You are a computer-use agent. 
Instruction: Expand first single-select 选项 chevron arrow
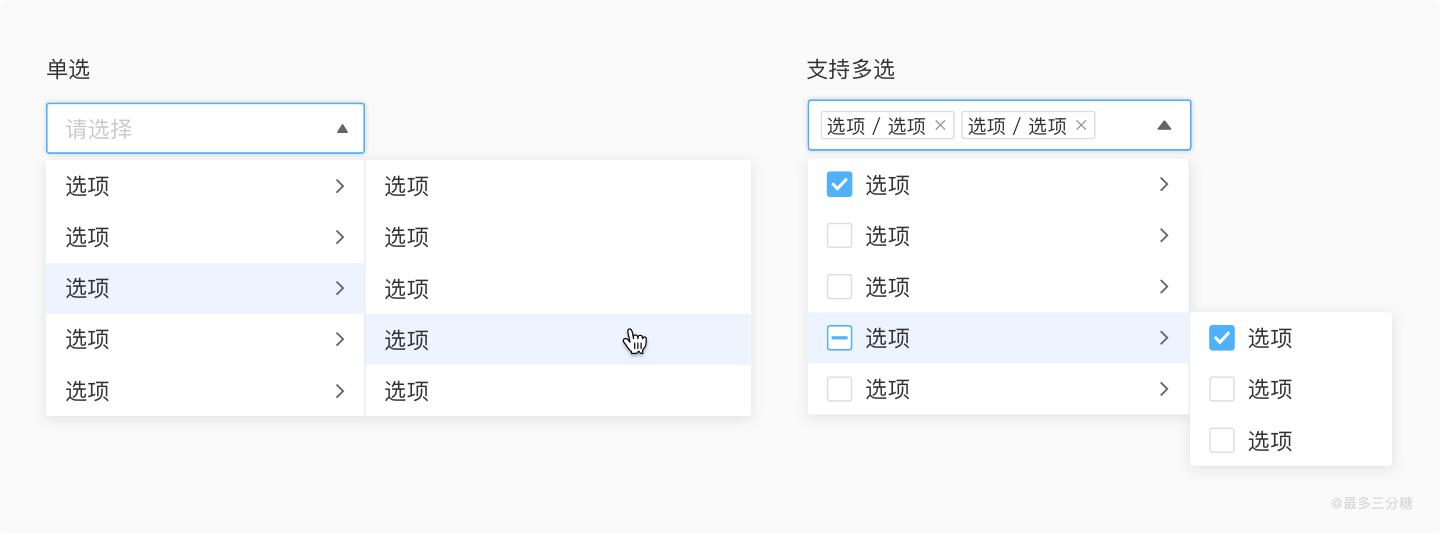(340, 186)
